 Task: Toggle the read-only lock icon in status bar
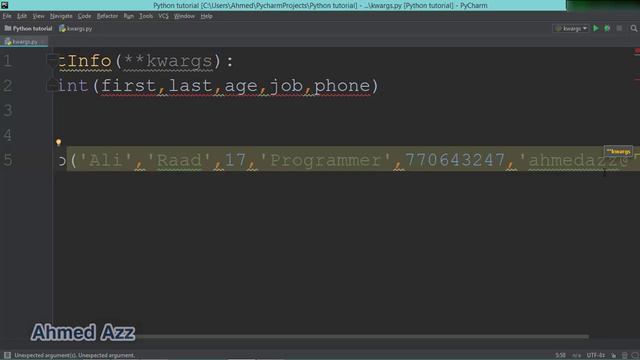point(613,355)
